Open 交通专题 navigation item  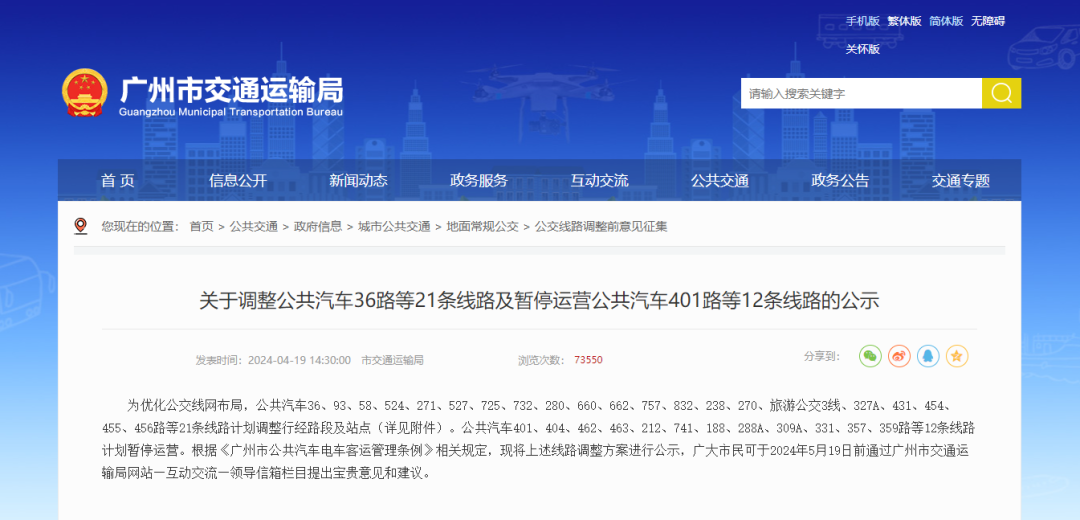(x=961, y=181)
